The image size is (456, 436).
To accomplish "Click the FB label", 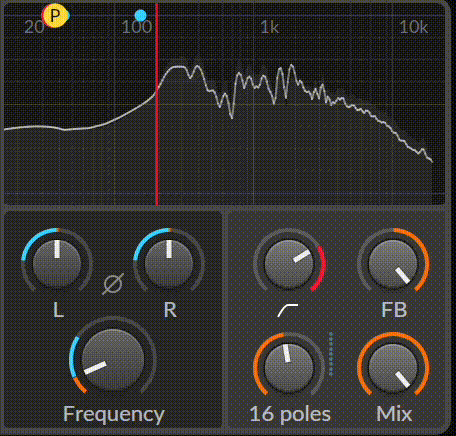I will [394, 310].
